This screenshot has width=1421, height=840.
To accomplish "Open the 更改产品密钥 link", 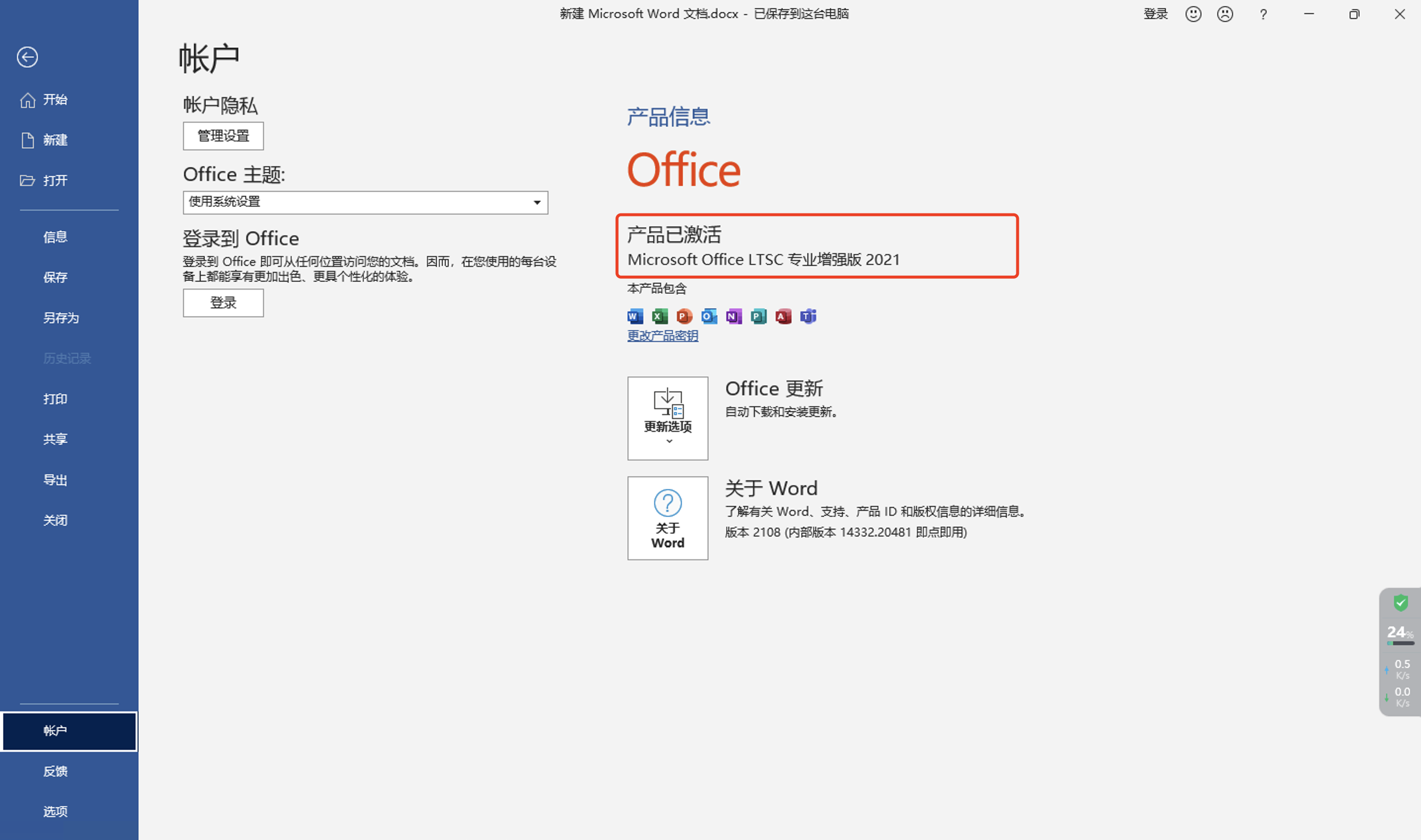I will (x=663, y=336).
